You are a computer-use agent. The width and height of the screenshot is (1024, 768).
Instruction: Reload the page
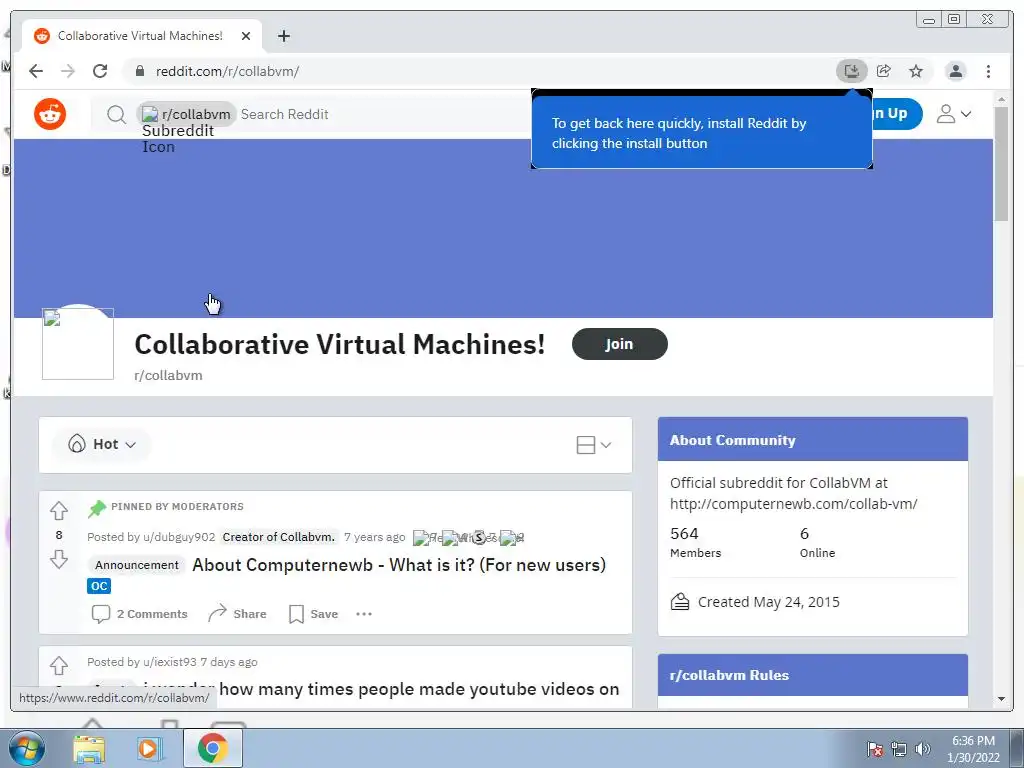100,71
